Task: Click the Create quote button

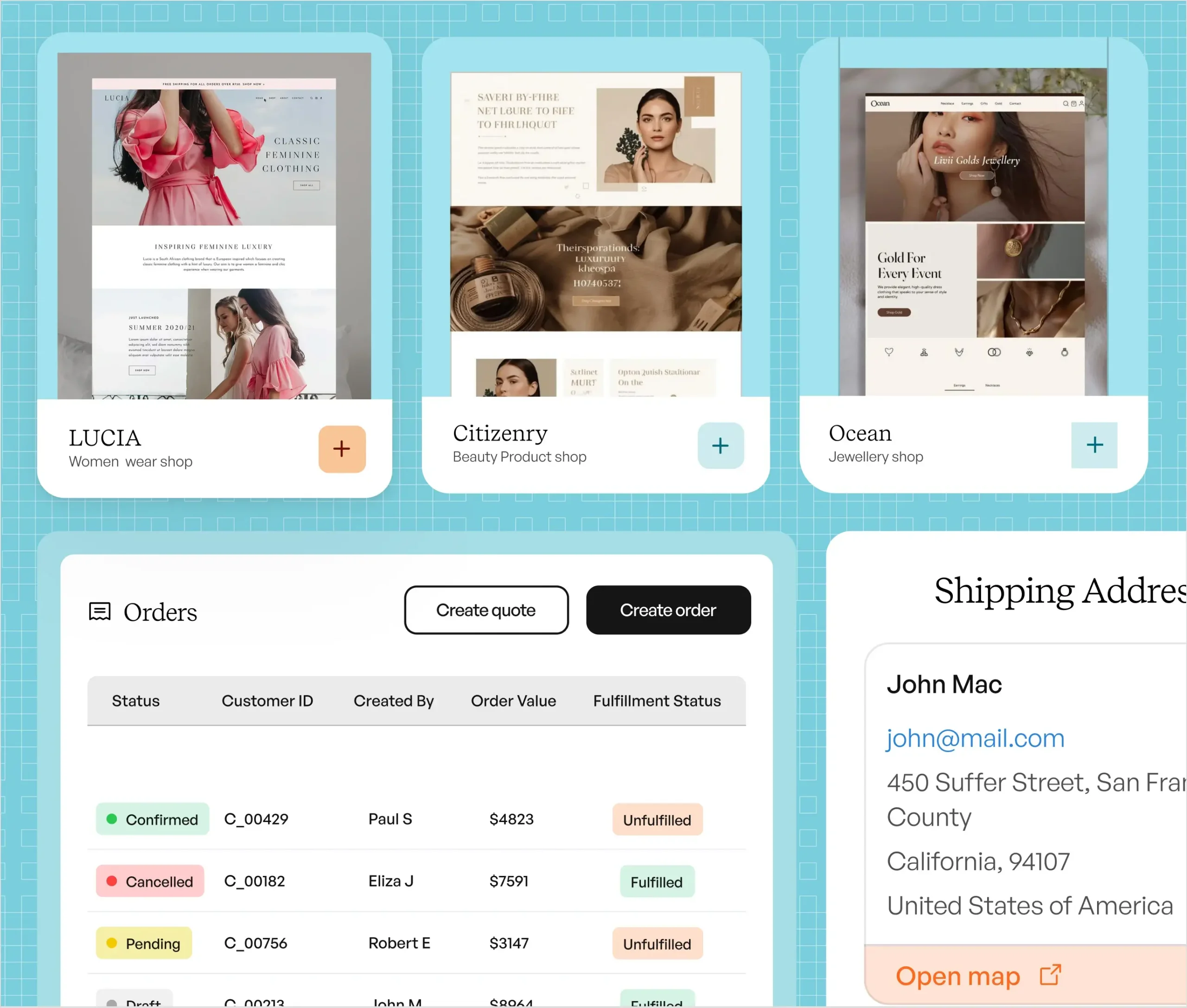Action: coord(486,610)
